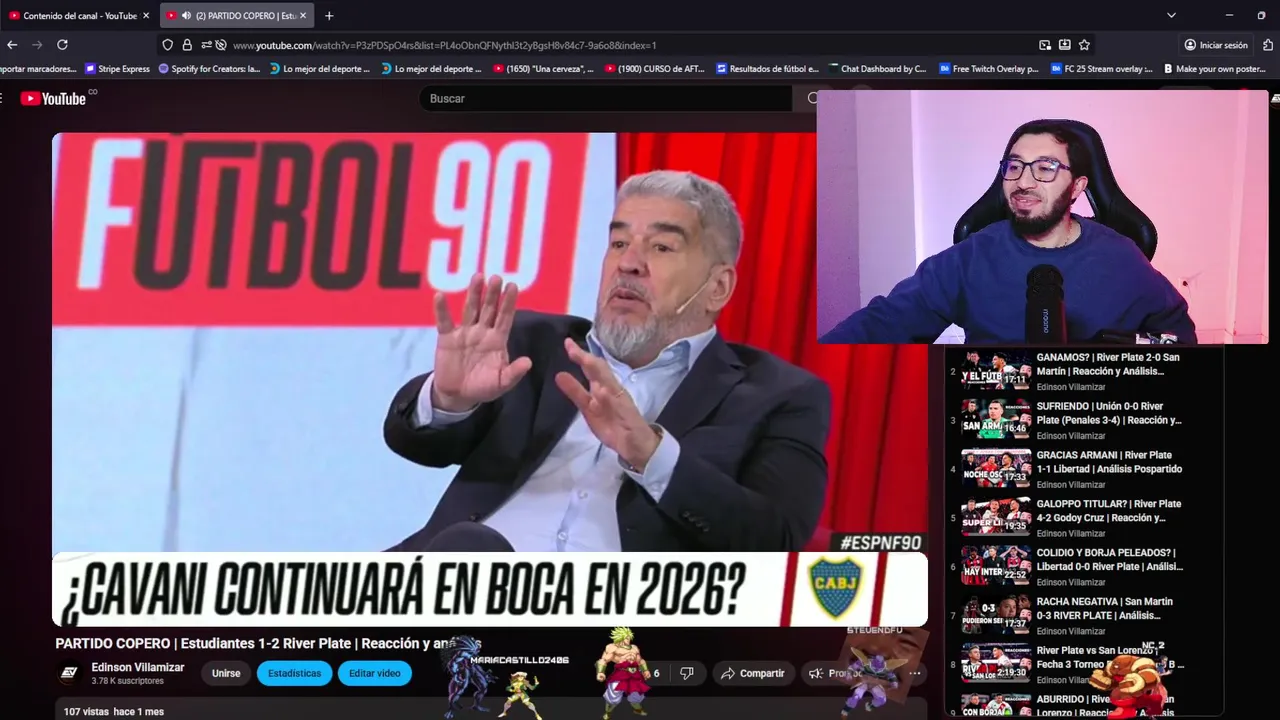The height and width of the screenshot is (720, 1280).
Task: Play SUFRIENDO Unión 0-0 River Plate video
Action: [996, 420]
